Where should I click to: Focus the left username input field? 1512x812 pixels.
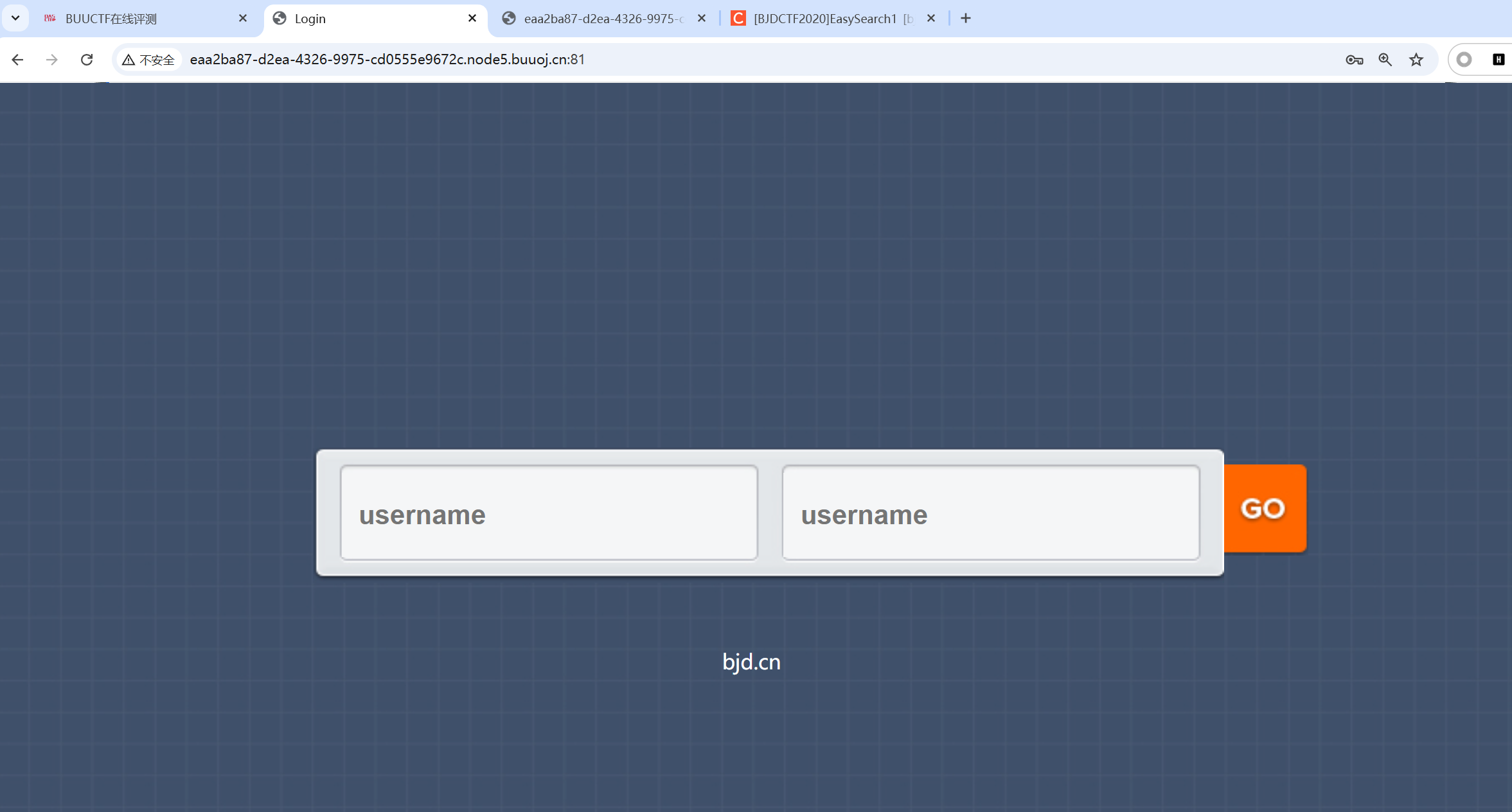[549, 513]
